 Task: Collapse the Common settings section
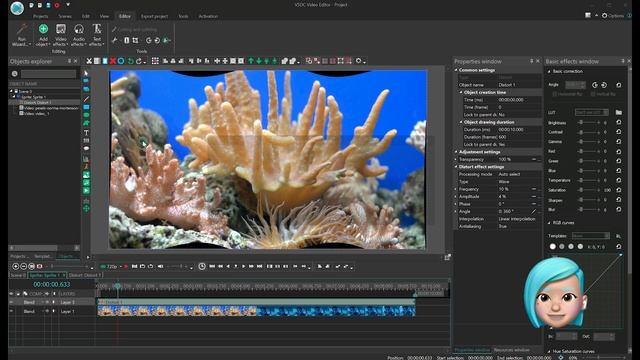point(456,70)
